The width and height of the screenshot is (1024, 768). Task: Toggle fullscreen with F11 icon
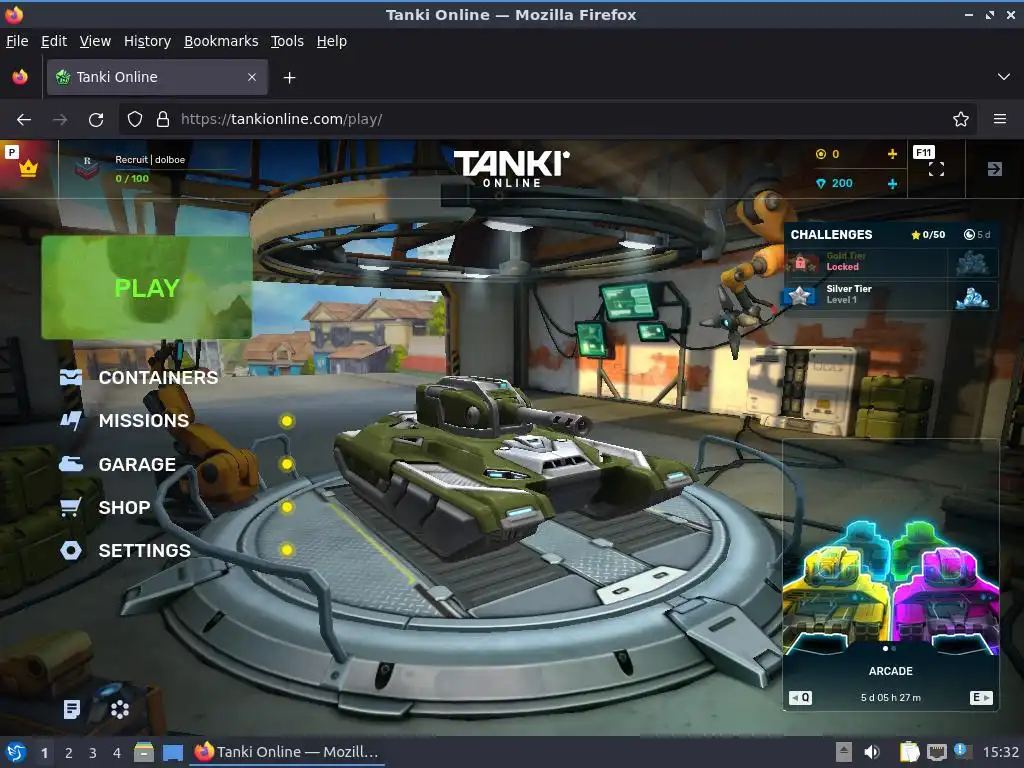[936, 169]
